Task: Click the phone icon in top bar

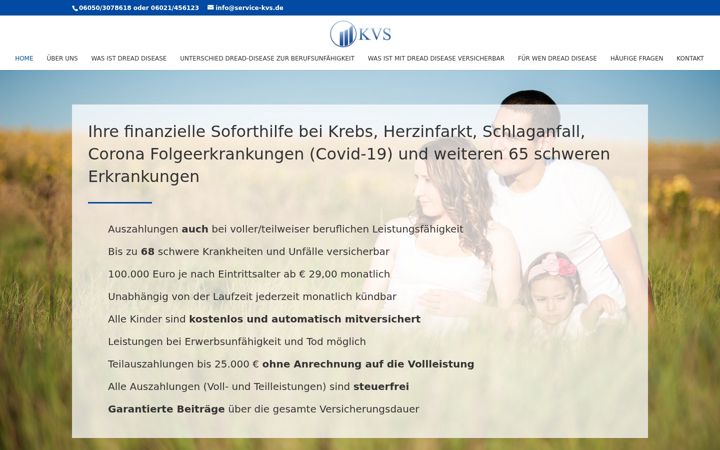Action: tap(75, 8)
